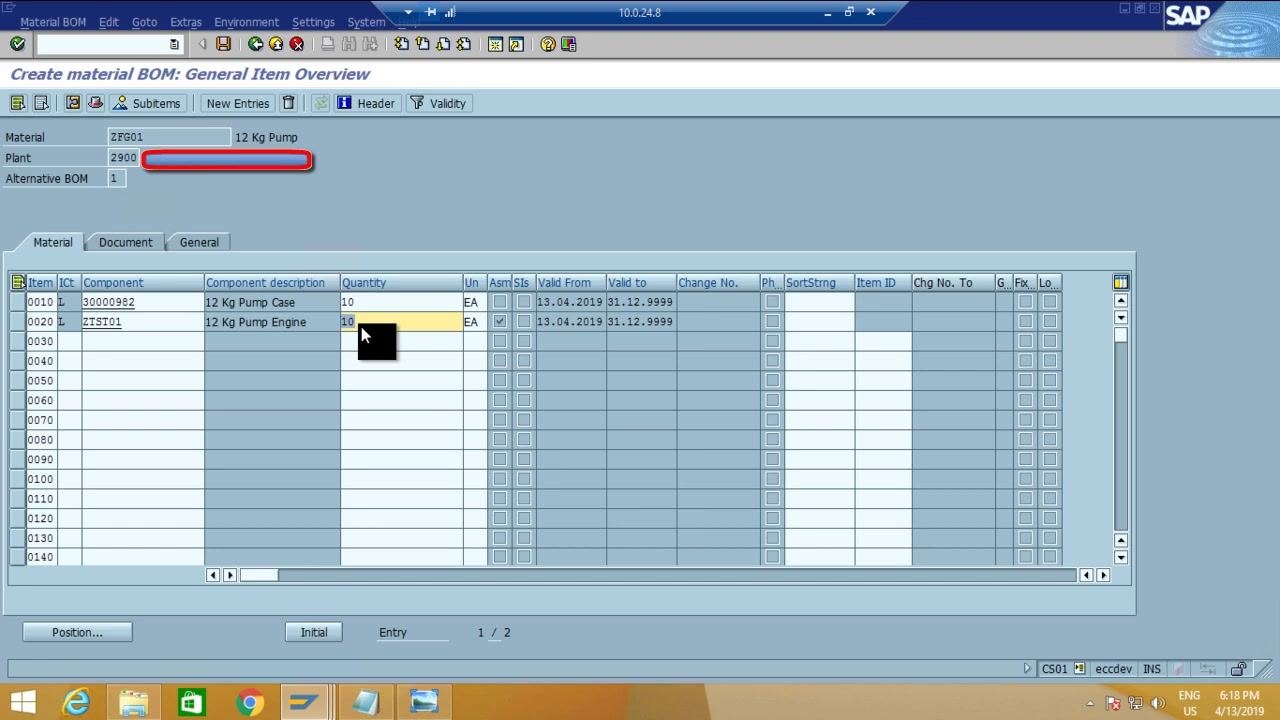Image resolution: width=1280 pixels, height=720 pixels.
Task: Select the Quantity cell of item 0010
Action: [x=401, y=302]
